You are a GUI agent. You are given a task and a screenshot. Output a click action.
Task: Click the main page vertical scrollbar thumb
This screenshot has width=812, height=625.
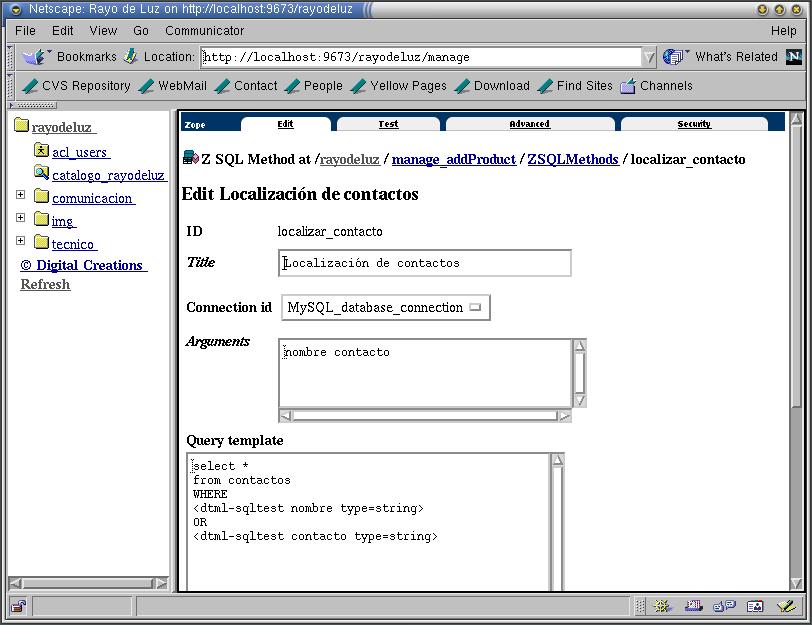point(796,267)
